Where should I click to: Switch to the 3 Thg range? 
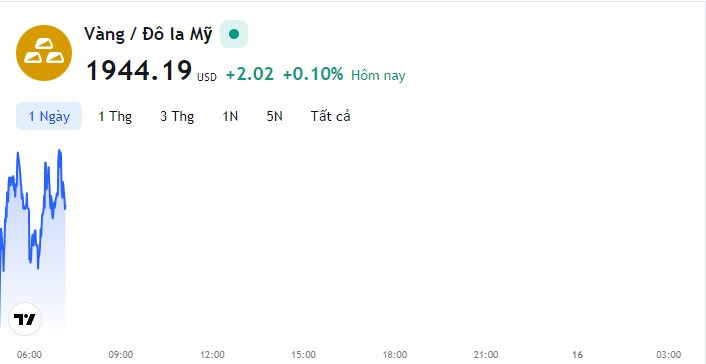coord(177,116)
